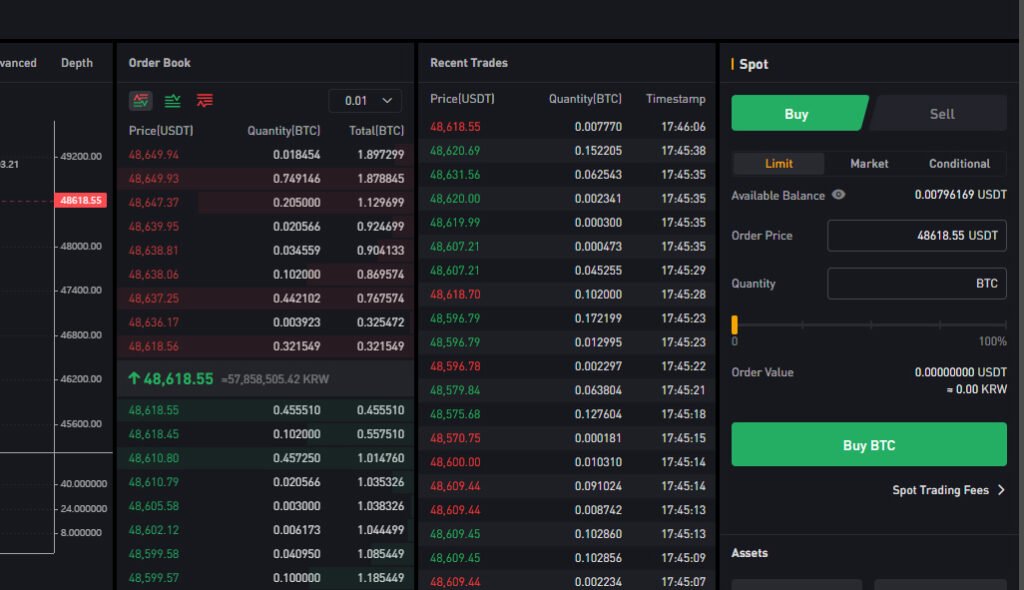1024x590 pixels.
Task: Select ask price 48,649.94 in order book
Action: (x=153, y=155)
